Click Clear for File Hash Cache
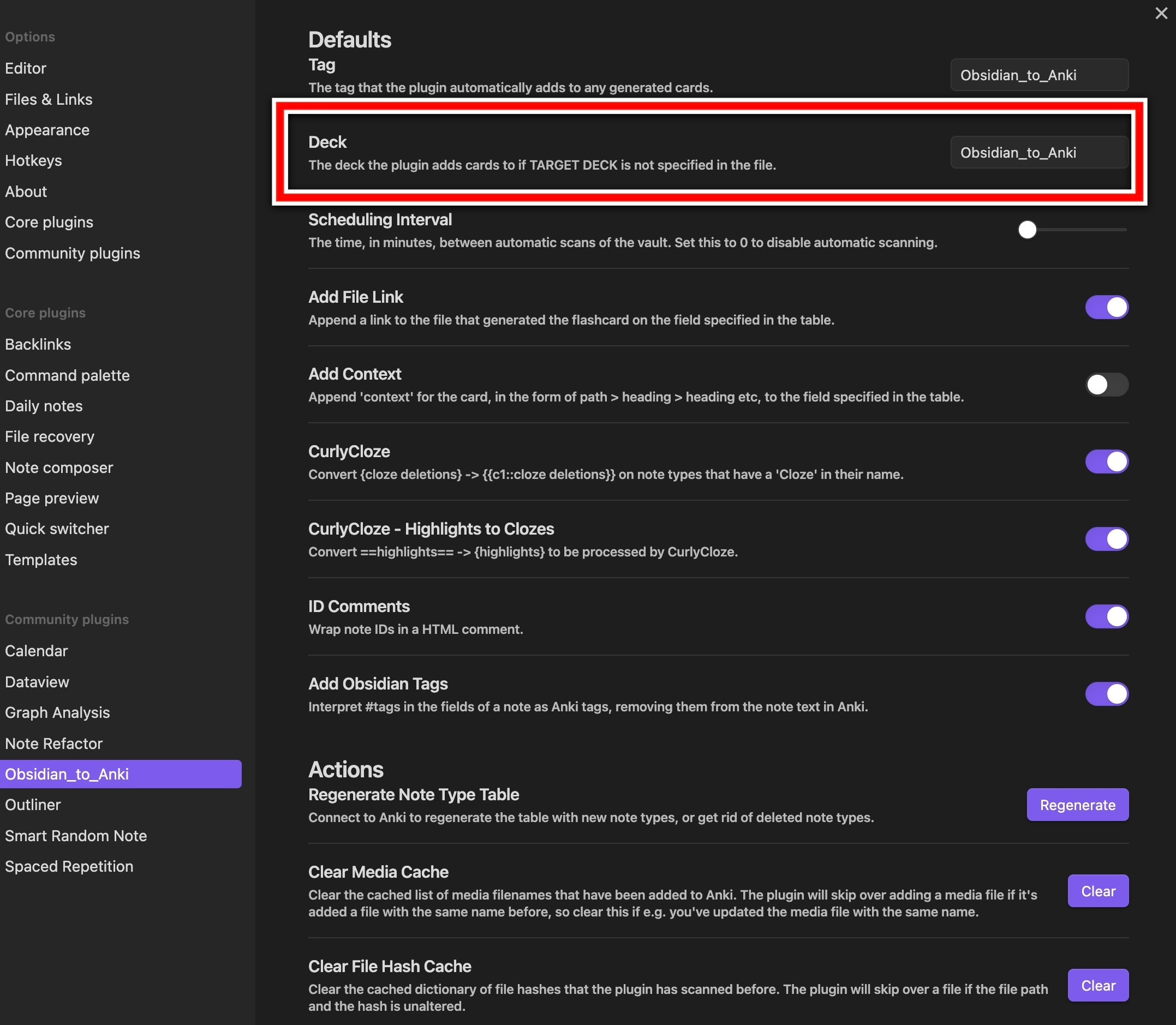The width and height of the screenshot is (1176, 1025). coord(1097,986)
